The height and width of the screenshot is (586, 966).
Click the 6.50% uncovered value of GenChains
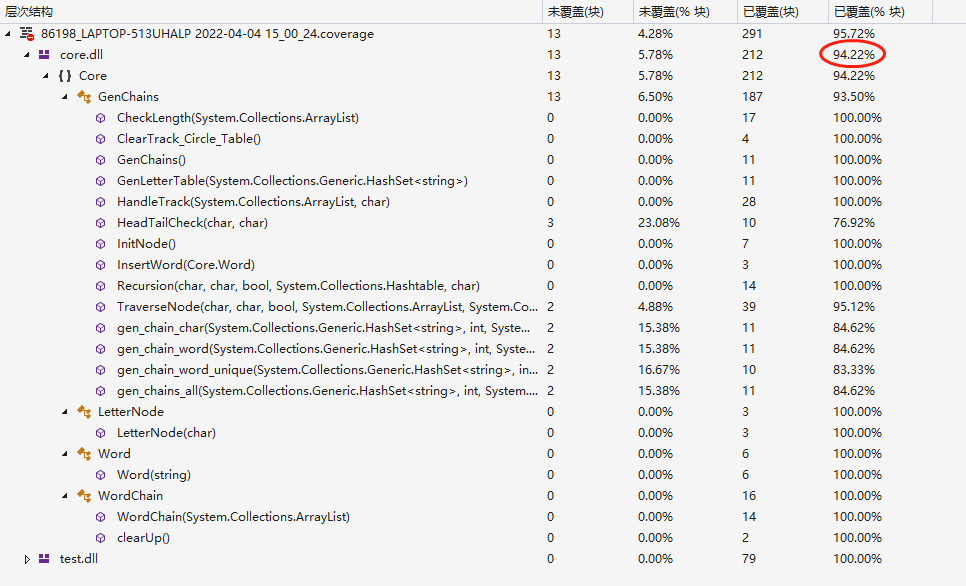click(x=656, y=97)
